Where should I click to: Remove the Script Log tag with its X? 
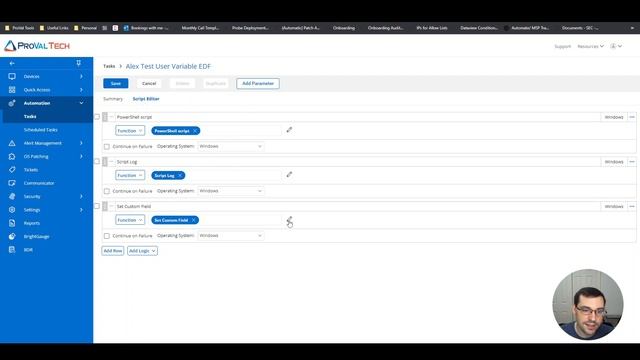click(180, 176)
